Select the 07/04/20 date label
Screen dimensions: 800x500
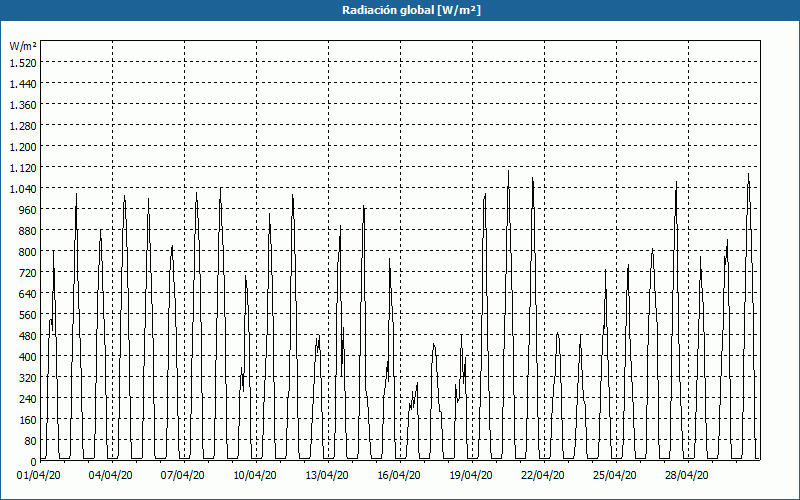tap(183, 476)
